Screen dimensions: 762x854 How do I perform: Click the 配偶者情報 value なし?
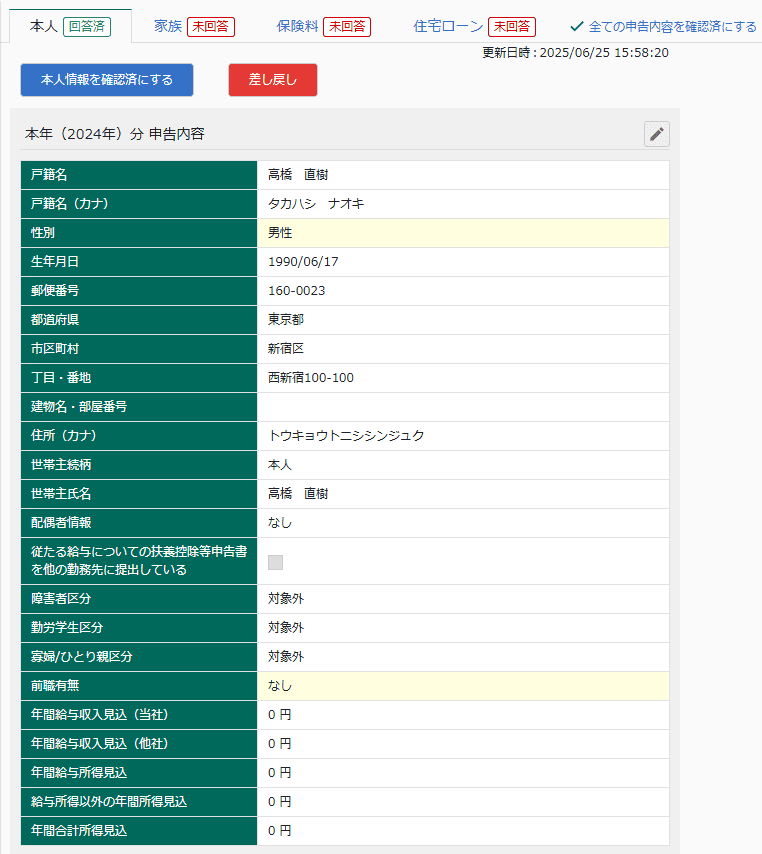tap(280, 523)
